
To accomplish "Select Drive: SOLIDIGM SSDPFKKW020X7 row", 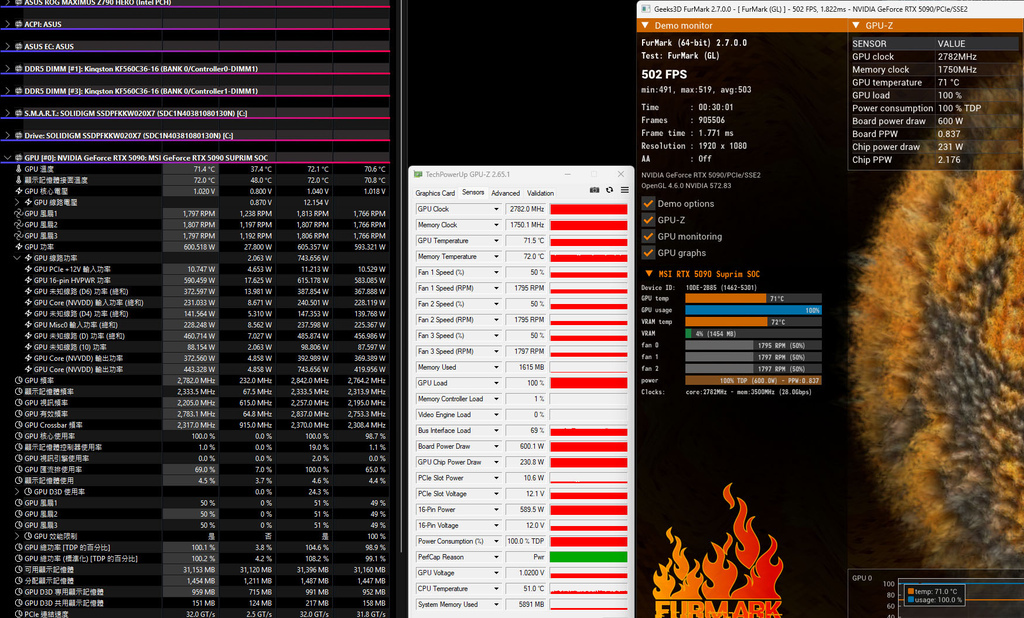I will tap(195, 135).
